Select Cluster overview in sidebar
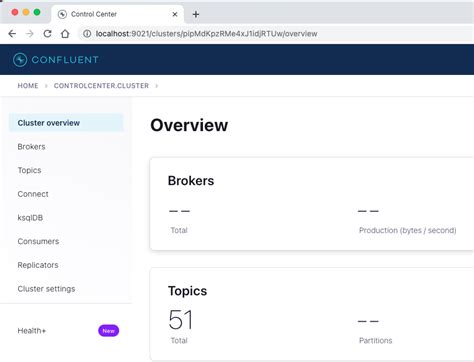 pos(66,123)
